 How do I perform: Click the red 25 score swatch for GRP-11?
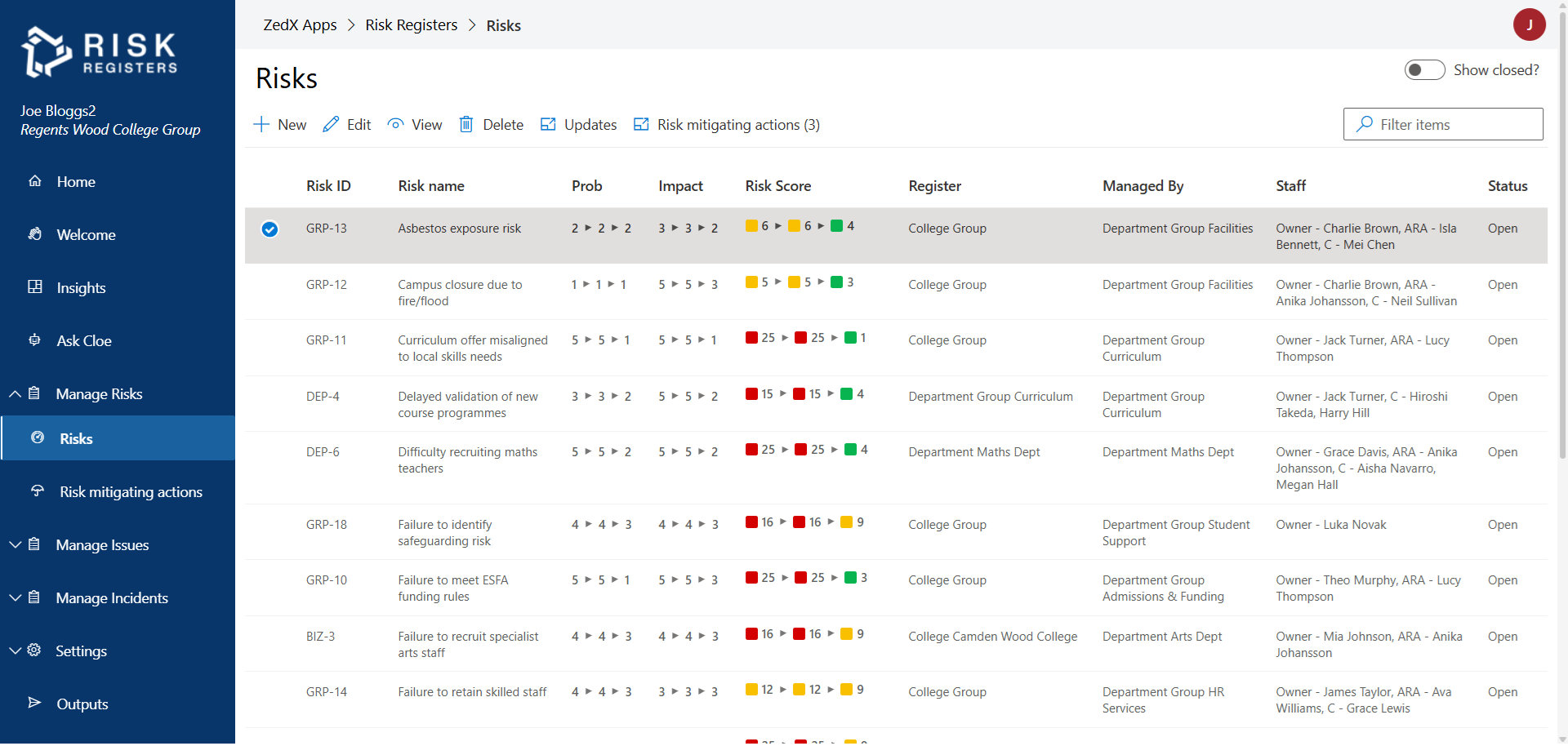point(751,338)
